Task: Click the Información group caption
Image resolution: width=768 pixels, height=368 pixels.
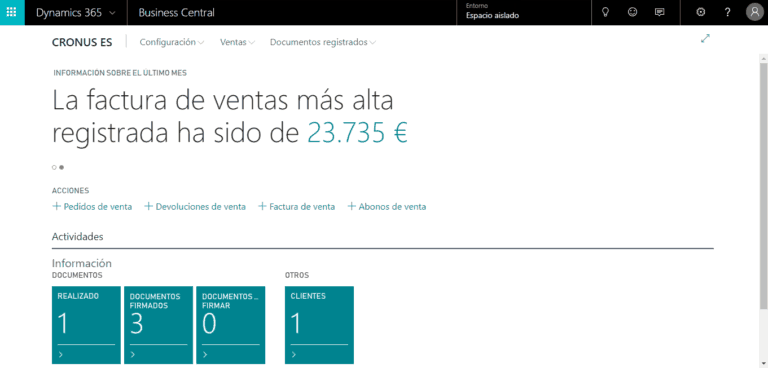Action: click(x=82, y=263)
